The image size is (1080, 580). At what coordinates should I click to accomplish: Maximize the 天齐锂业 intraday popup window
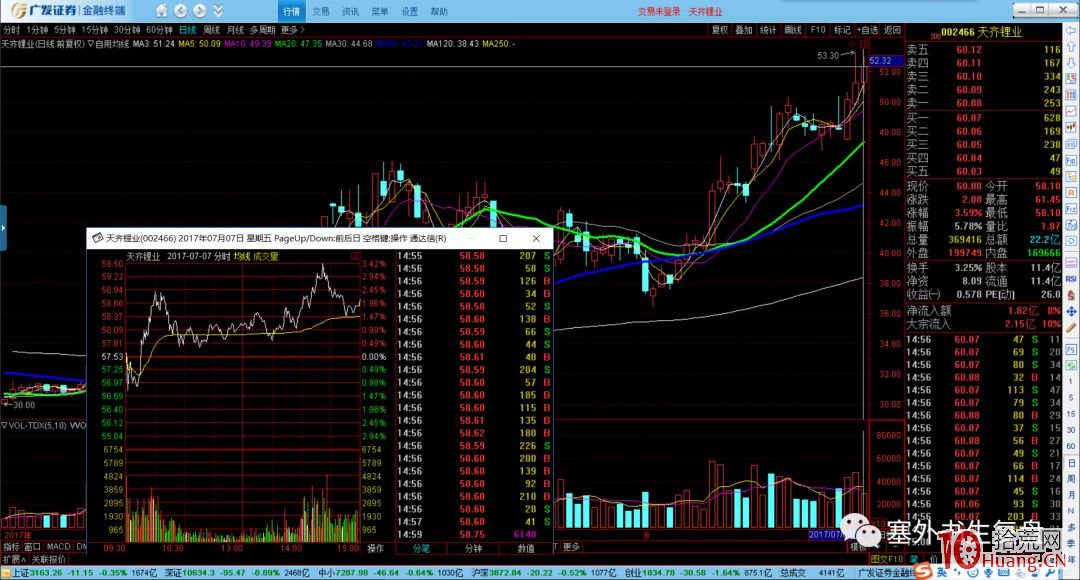(503, 238)
